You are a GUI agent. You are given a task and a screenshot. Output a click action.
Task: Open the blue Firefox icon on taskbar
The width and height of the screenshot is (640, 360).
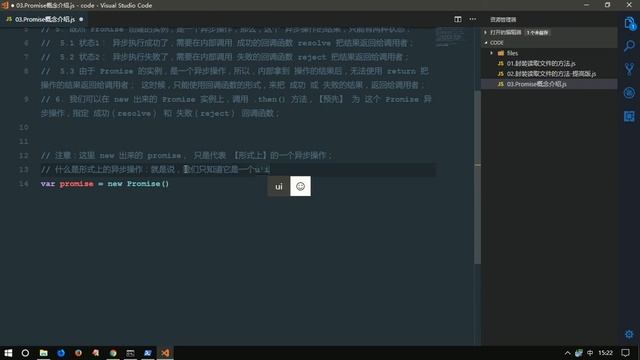(x=61, y=353)
